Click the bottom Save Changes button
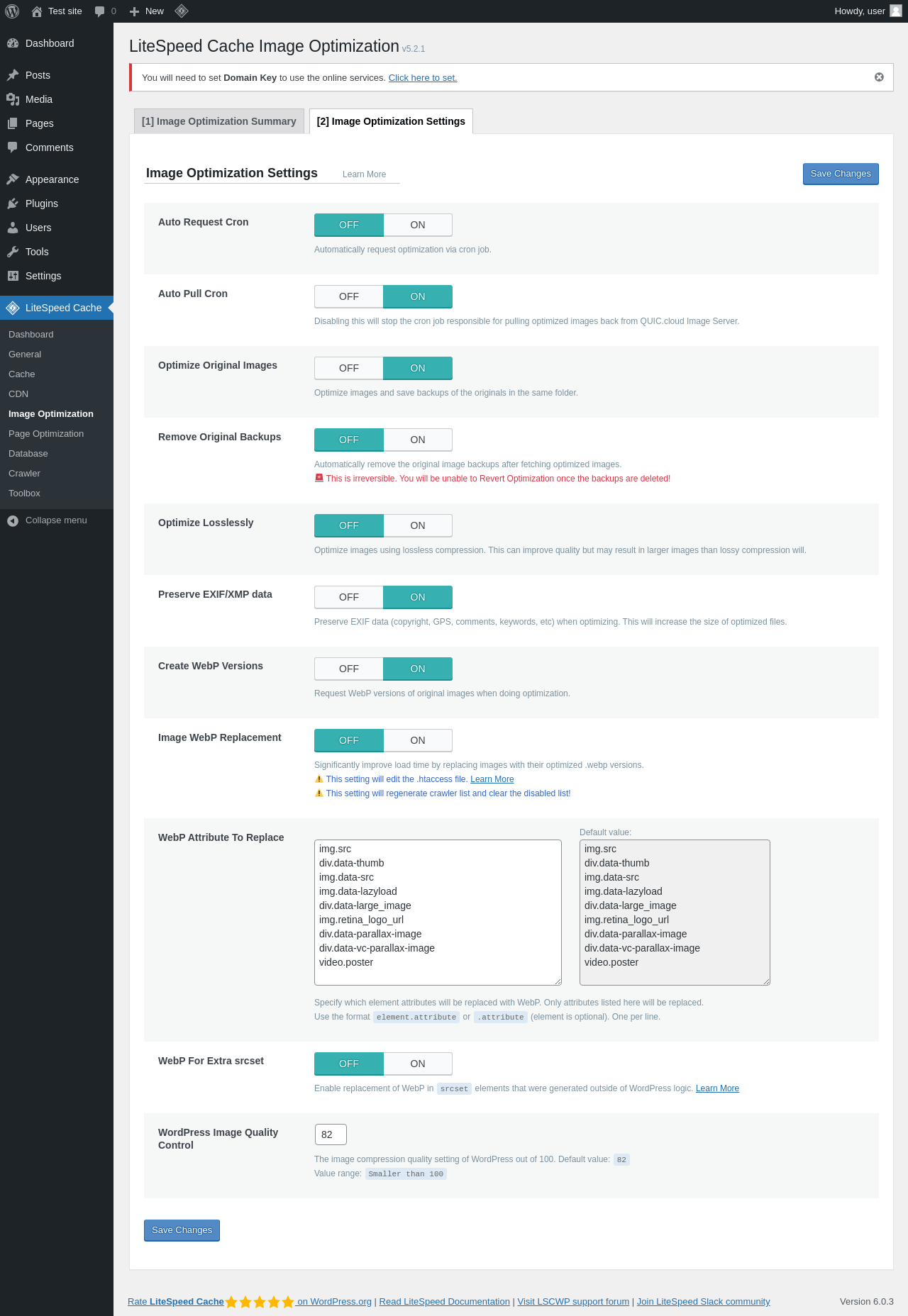The image size is (908, 1316). click(x=182, y=1230)
